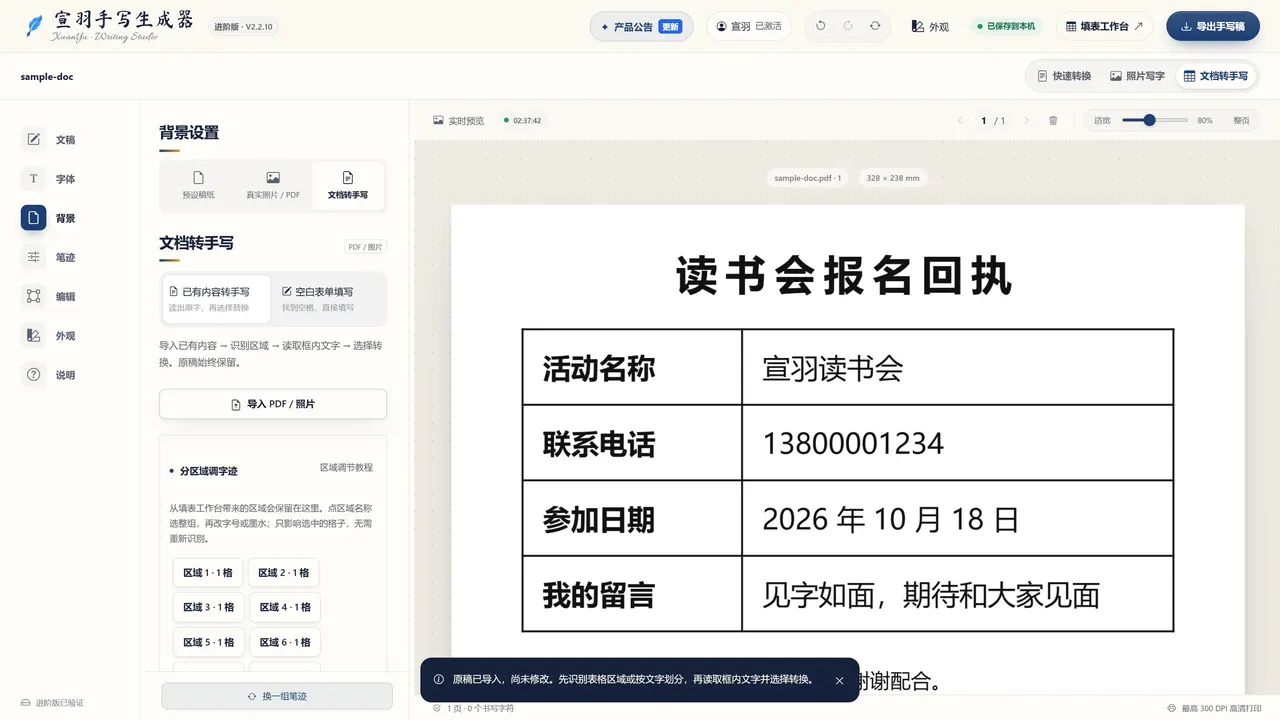
Task: Open the 字体 font section
Action: point(50,179)
